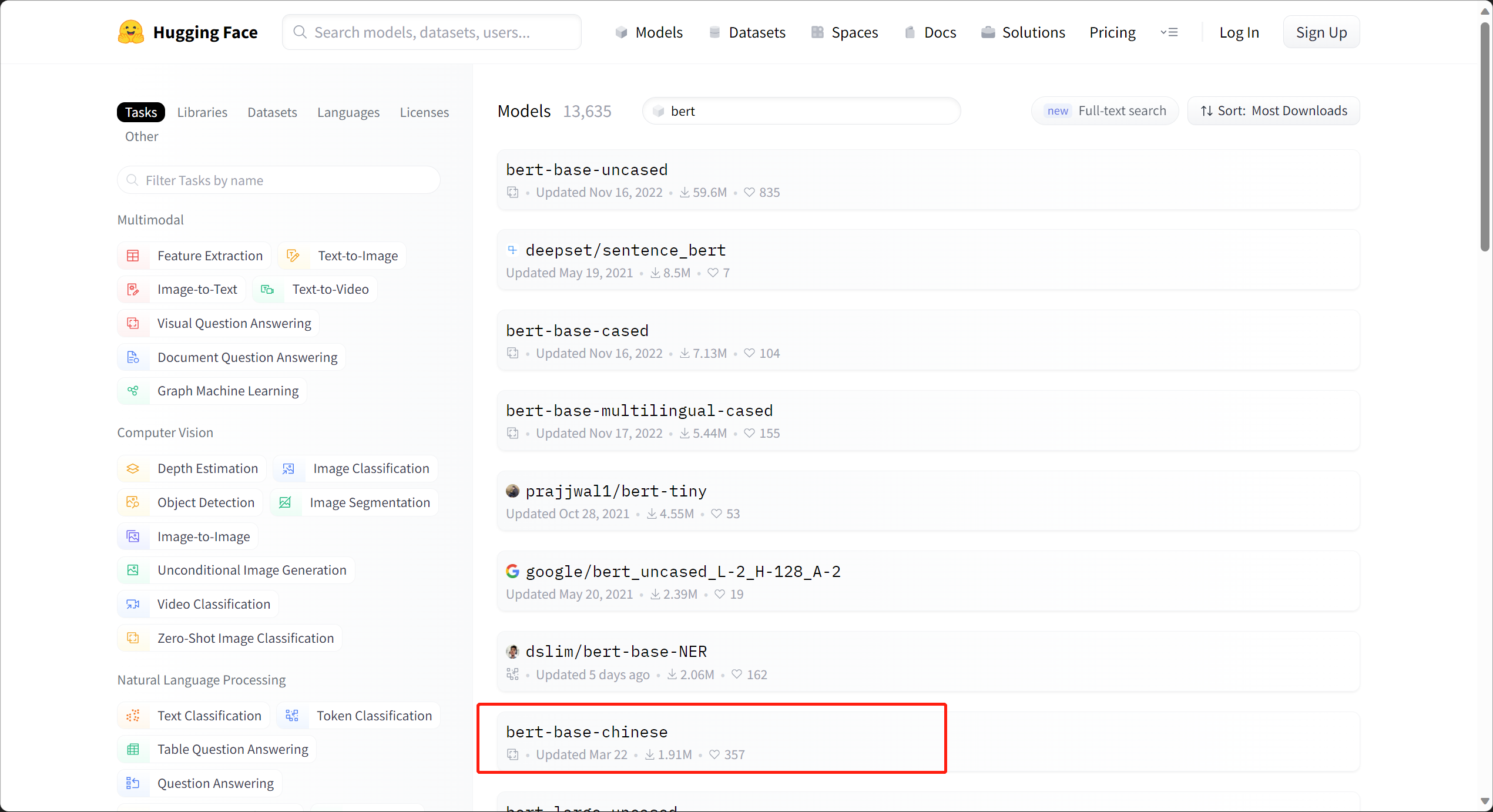This screenshot has height=812, width=1493.
Task: Click the Log In link
Action: (1239, 32)
